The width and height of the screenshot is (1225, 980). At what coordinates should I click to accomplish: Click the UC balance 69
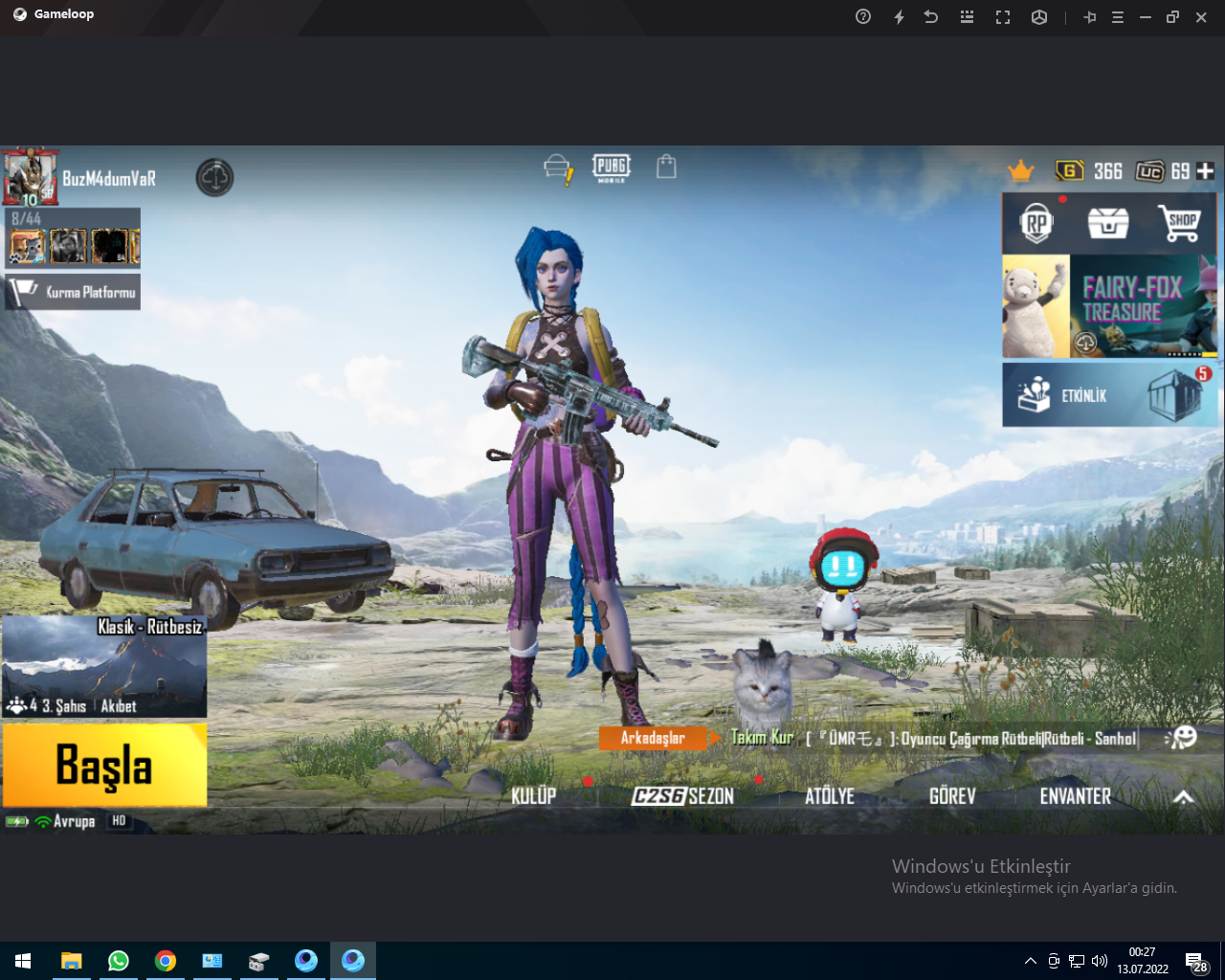pyautogui.click(x=1163, y=171)
